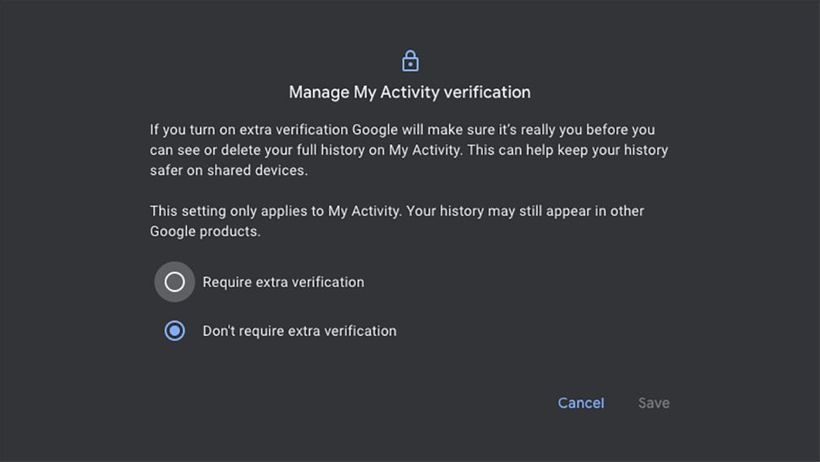Screen dimensions: 820x462
Task: Click the 'Require extra verification' label text
Action: pos(283,282)
